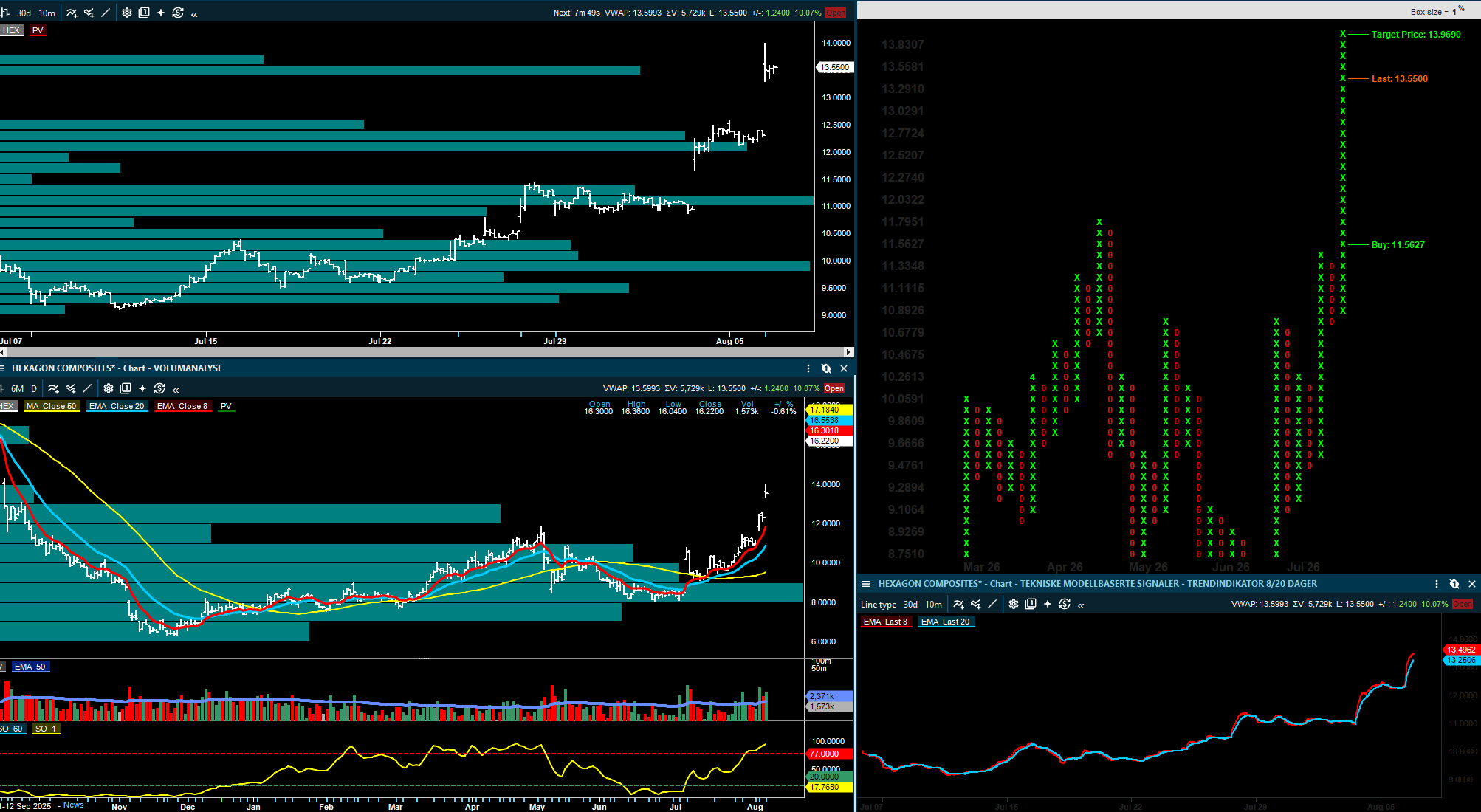Click sparkle icon in top 30d chart toolbar
Screen dimensions: 1481x812
click(161, 13)
